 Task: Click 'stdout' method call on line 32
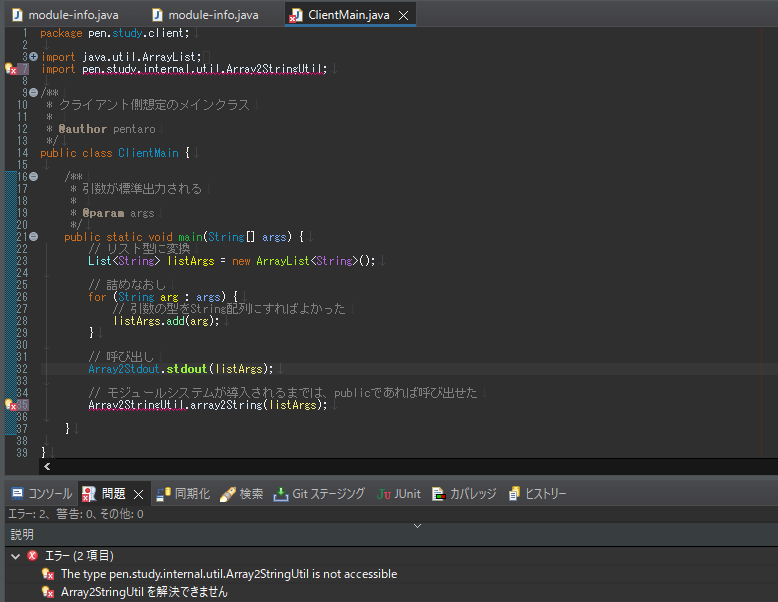click(186, 369)
